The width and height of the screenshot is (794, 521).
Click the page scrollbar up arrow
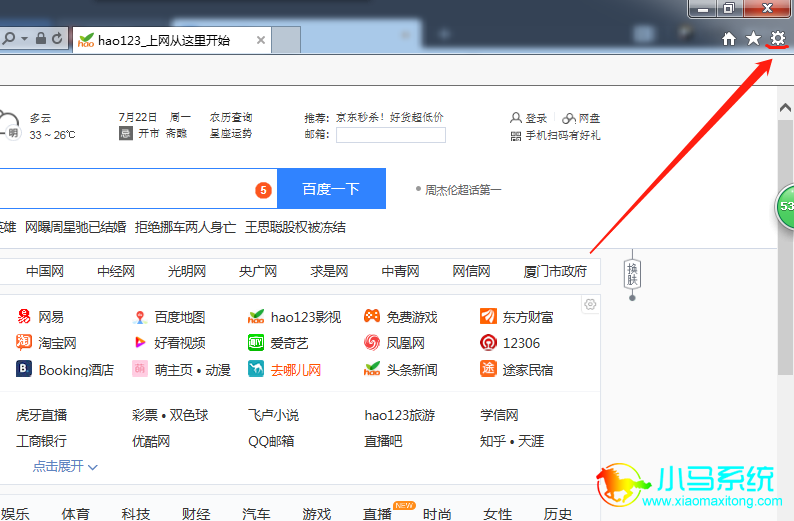[x=785, y=107]
